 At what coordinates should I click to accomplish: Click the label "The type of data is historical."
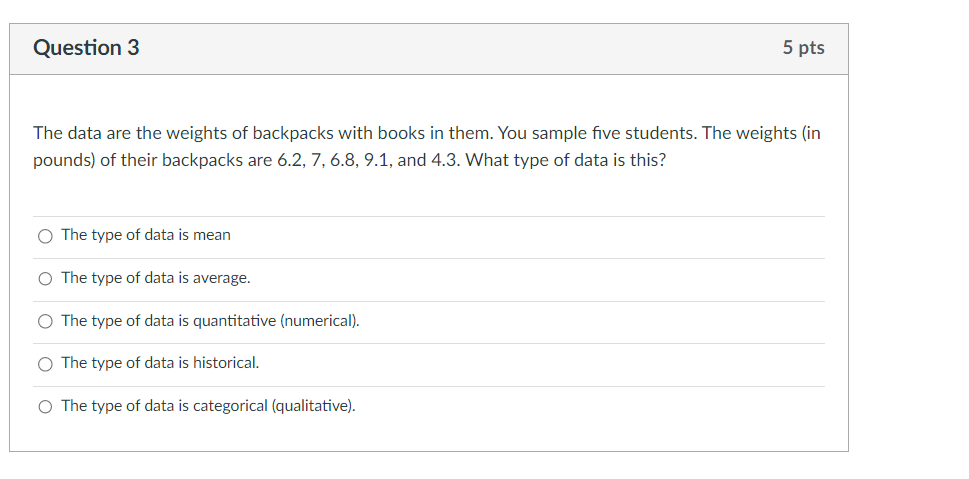click(x=160, y=363)
